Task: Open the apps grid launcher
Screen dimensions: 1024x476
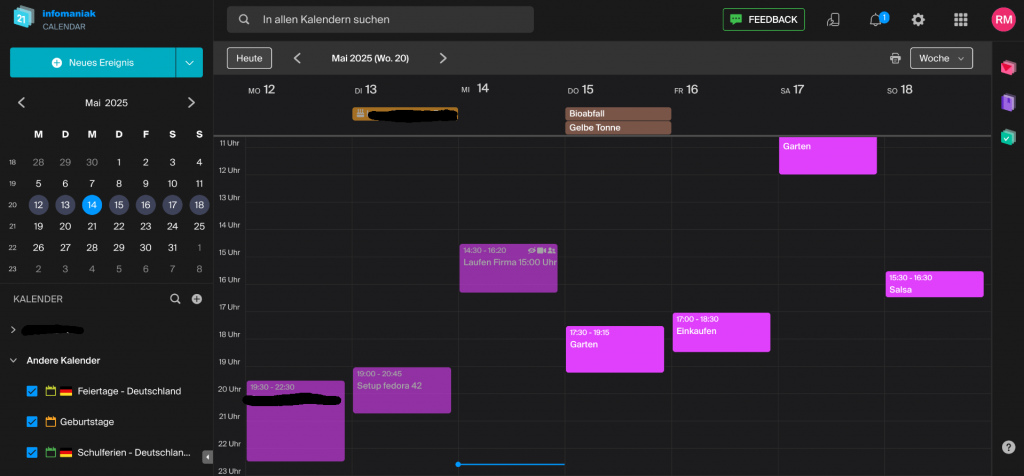Action: (x=961, y=20)
